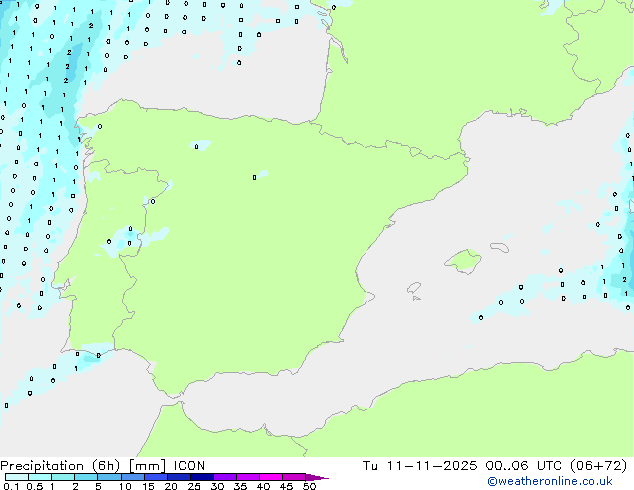Click the legend label '0.5'

coord(35,486)
